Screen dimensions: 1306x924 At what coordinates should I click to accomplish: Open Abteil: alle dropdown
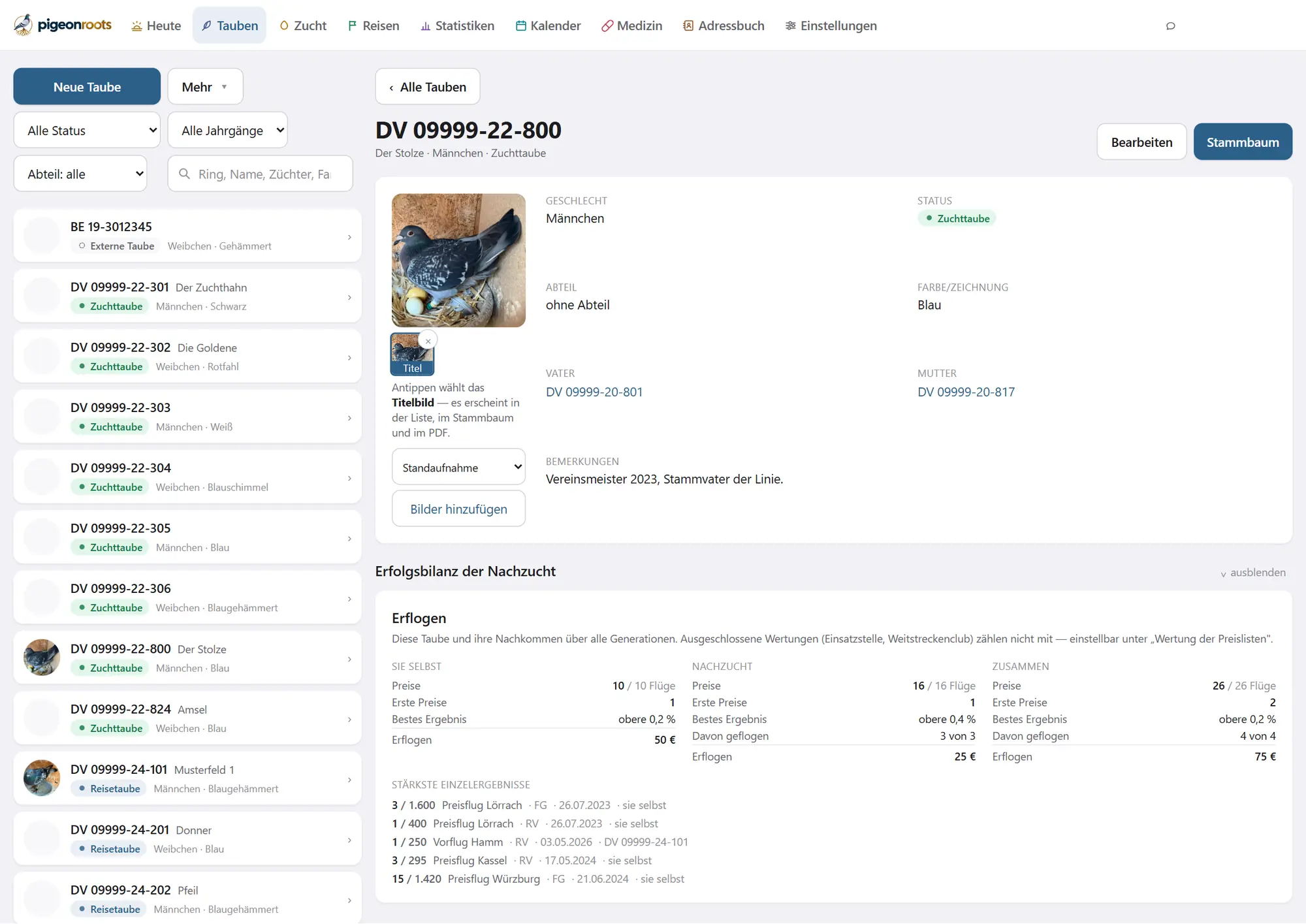80,174
